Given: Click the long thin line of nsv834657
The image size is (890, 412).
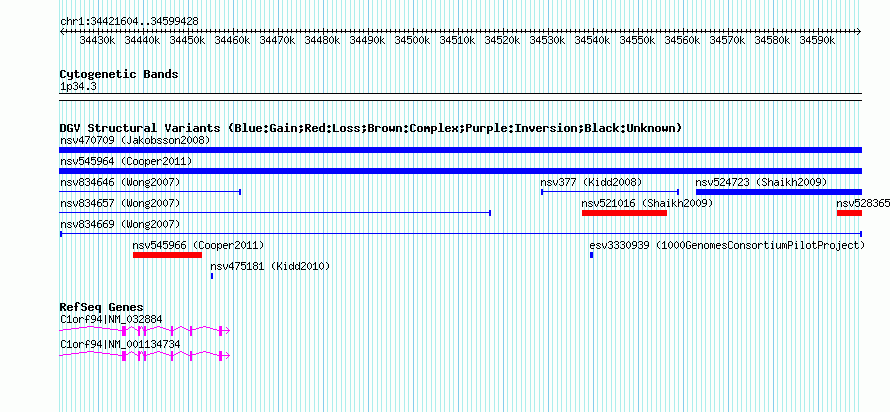Looking at the screenshot, I should pyautogui.click(x=275, y=213).
